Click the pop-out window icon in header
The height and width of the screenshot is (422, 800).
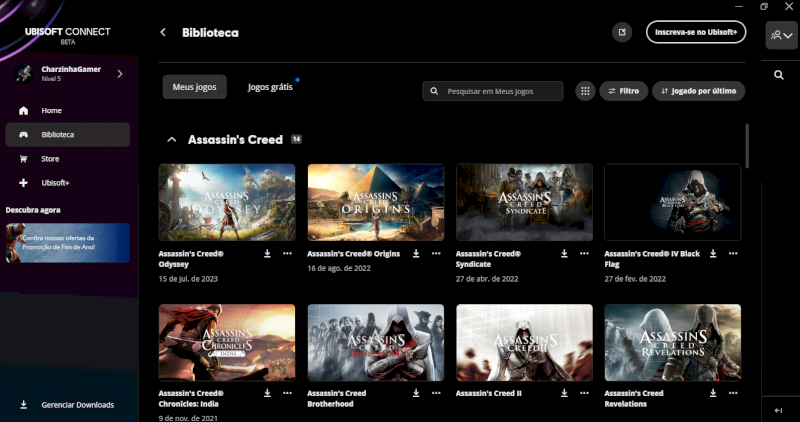coord(622,32)
